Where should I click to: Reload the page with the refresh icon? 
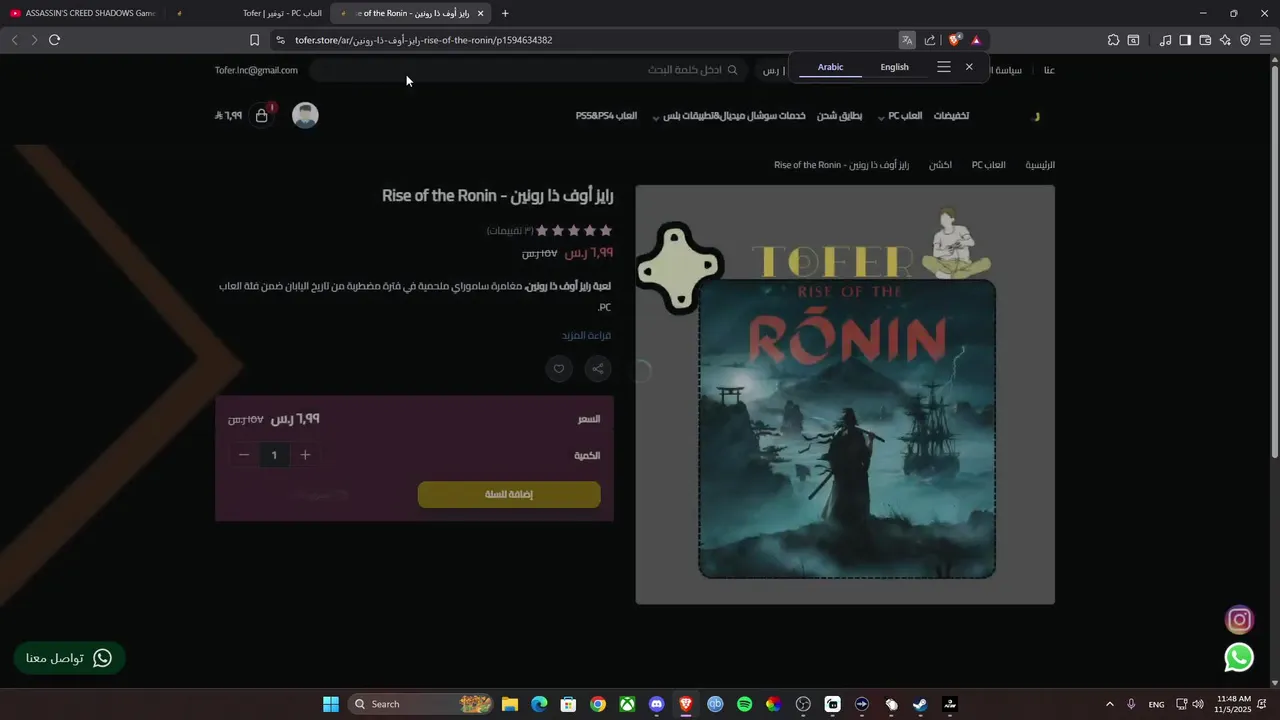coord(54,40)
